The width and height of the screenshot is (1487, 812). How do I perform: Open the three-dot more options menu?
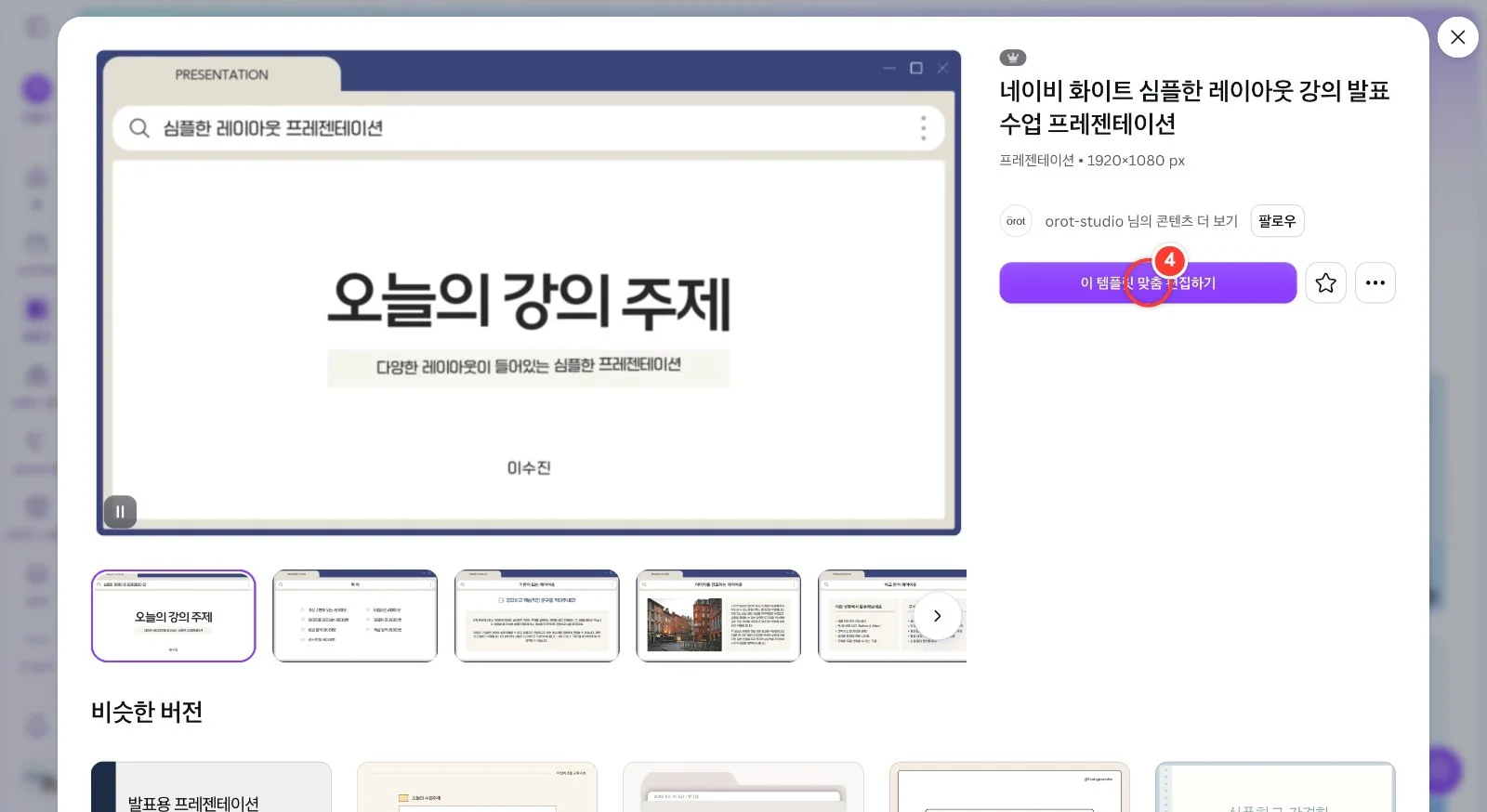[x=1375, y=282]
